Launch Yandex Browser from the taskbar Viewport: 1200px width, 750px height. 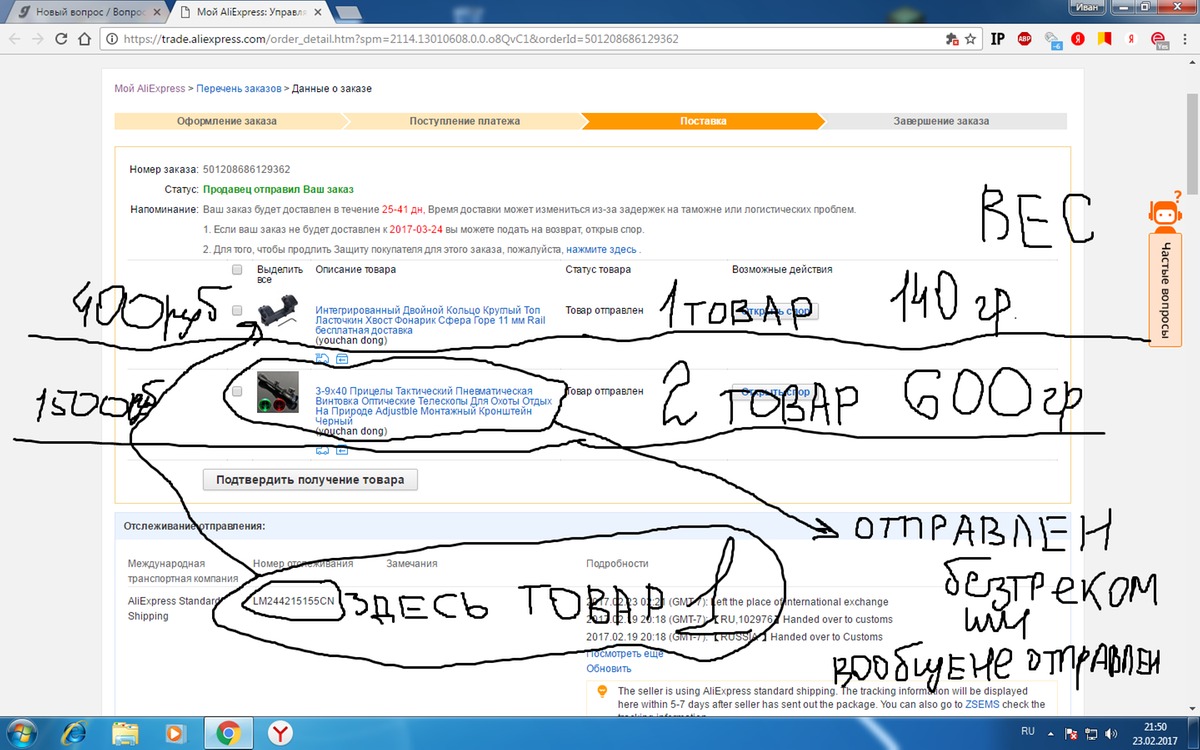(280, 733)
